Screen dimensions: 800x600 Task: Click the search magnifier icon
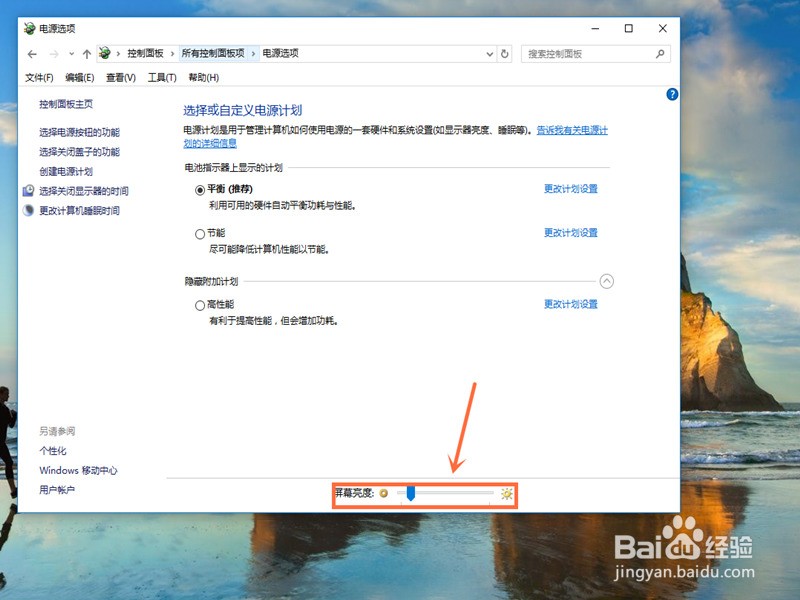coord(660,54)
